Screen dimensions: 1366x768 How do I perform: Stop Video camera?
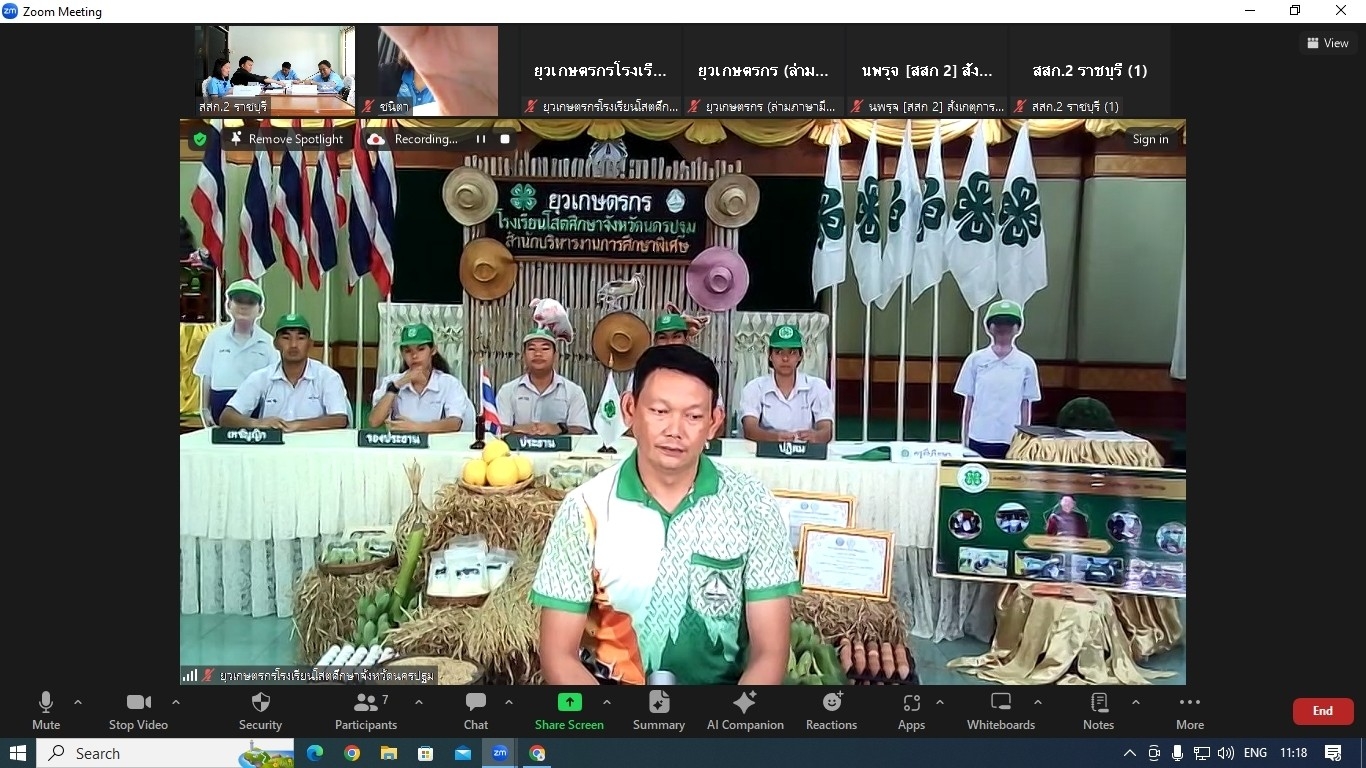click(x=138, y=710)
